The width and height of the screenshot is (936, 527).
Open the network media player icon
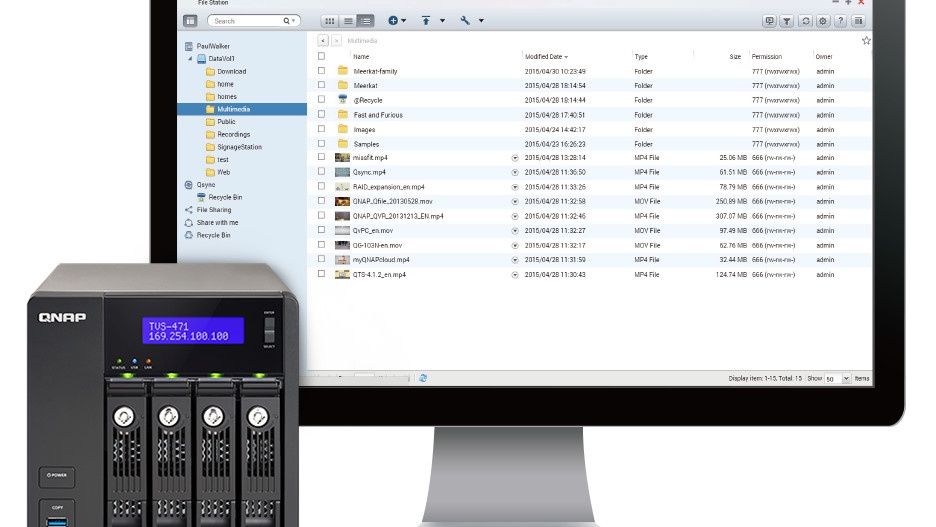[x=769, y=21]
